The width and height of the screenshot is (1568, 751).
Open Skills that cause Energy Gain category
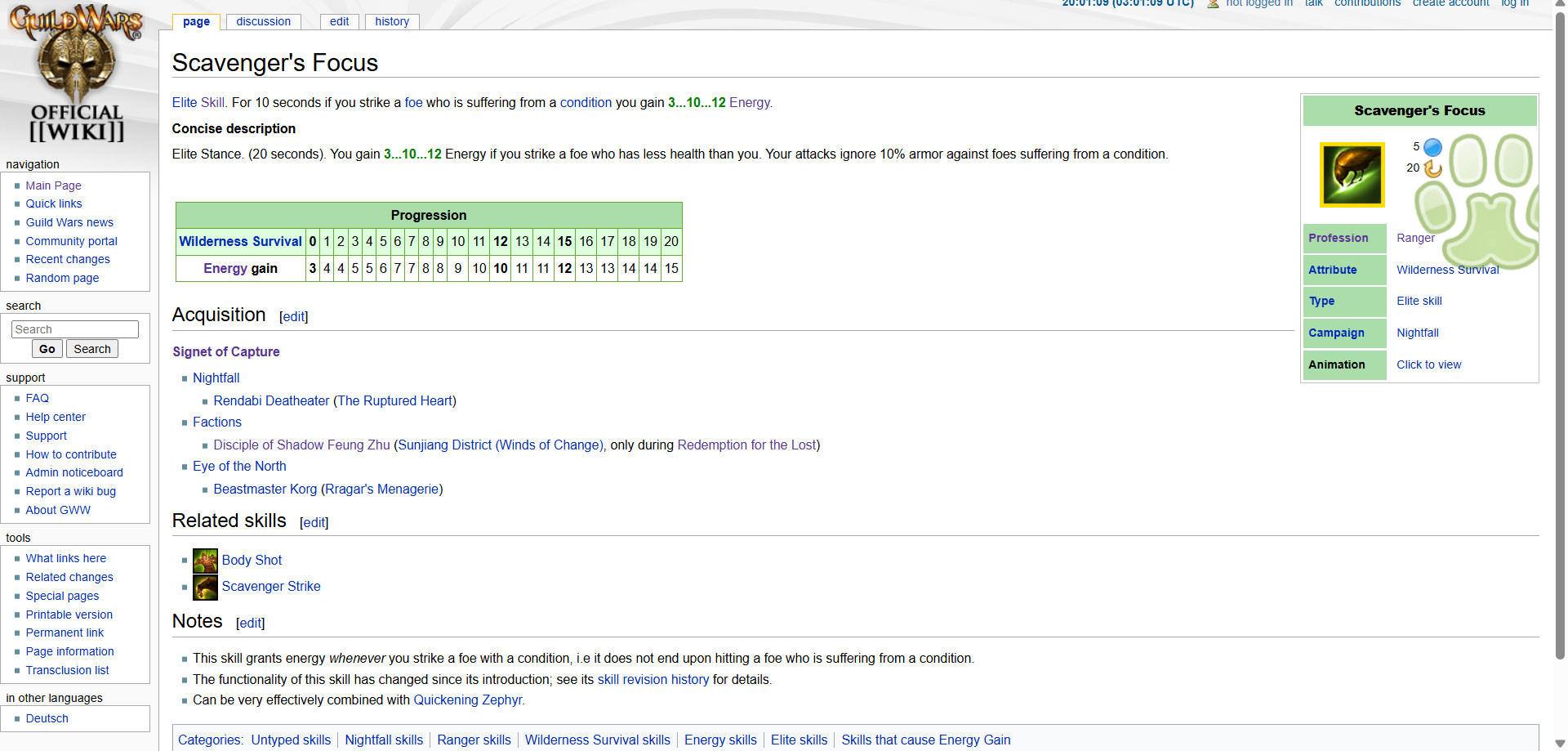925,740
